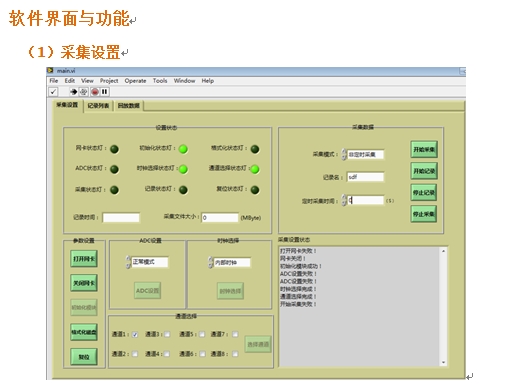Click the 记录状态灯 indicator LED
This screenshot has width=522, height=384.
tap(183, 190)
